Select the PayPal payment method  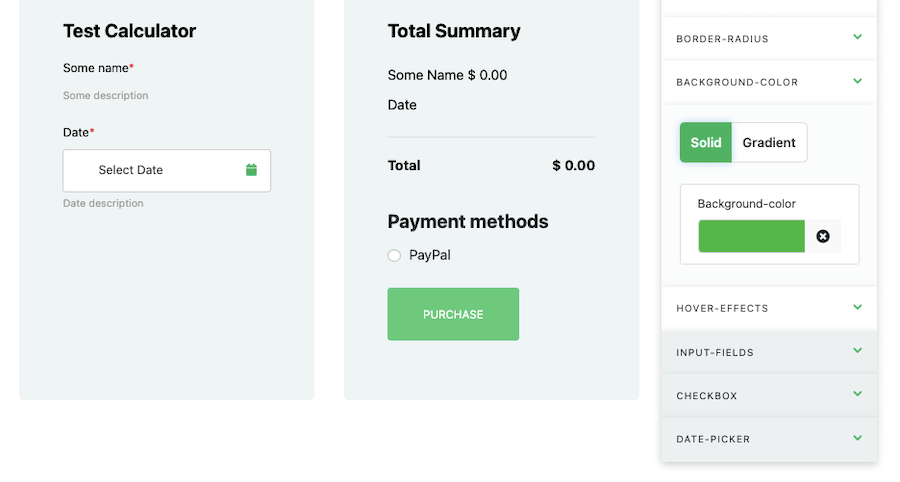(x=394, y=255)
